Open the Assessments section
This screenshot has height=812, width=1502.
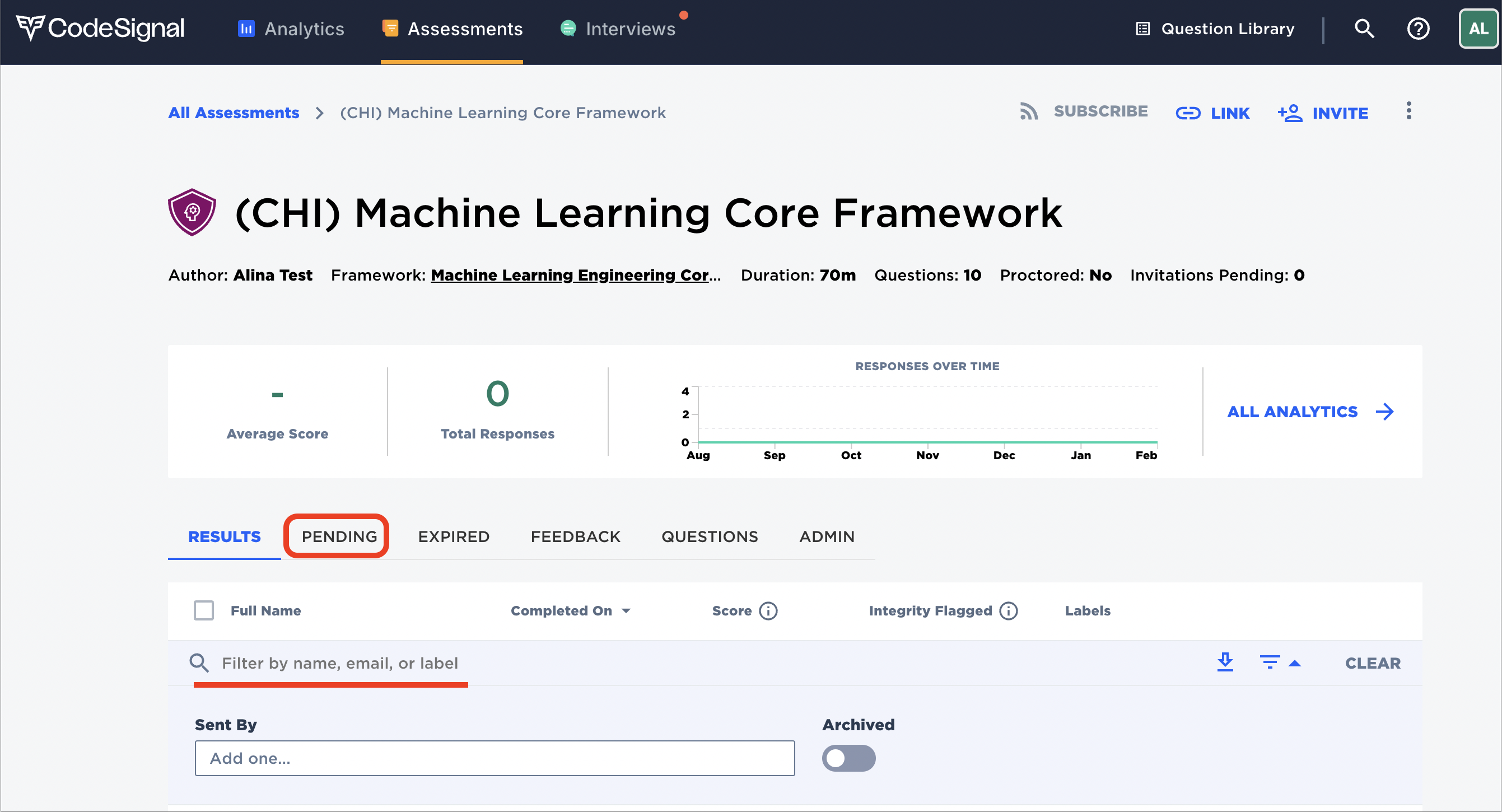[x=452, y=29]
